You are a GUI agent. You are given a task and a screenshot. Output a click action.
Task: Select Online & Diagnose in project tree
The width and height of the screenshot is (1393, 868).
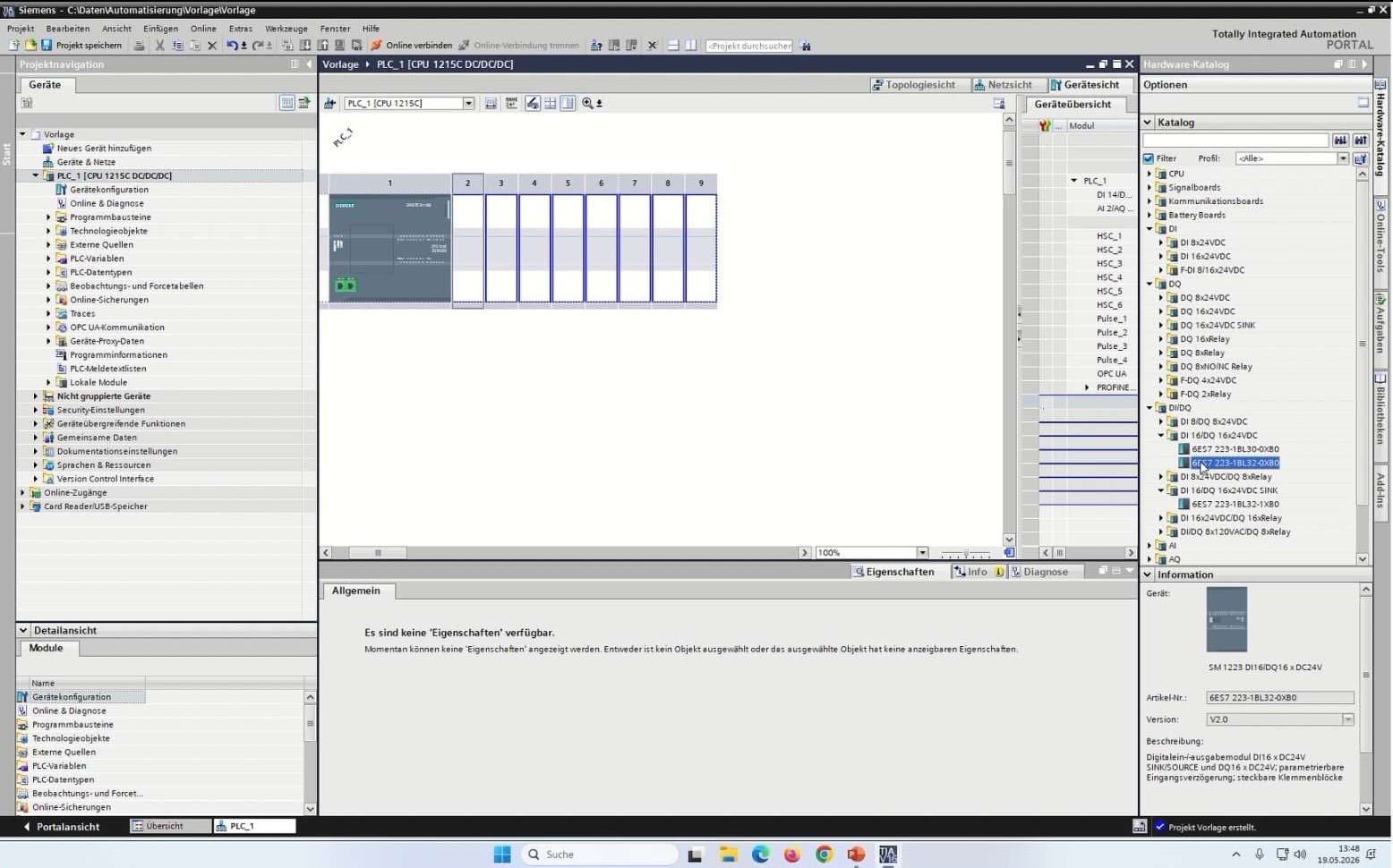point(107,203)
